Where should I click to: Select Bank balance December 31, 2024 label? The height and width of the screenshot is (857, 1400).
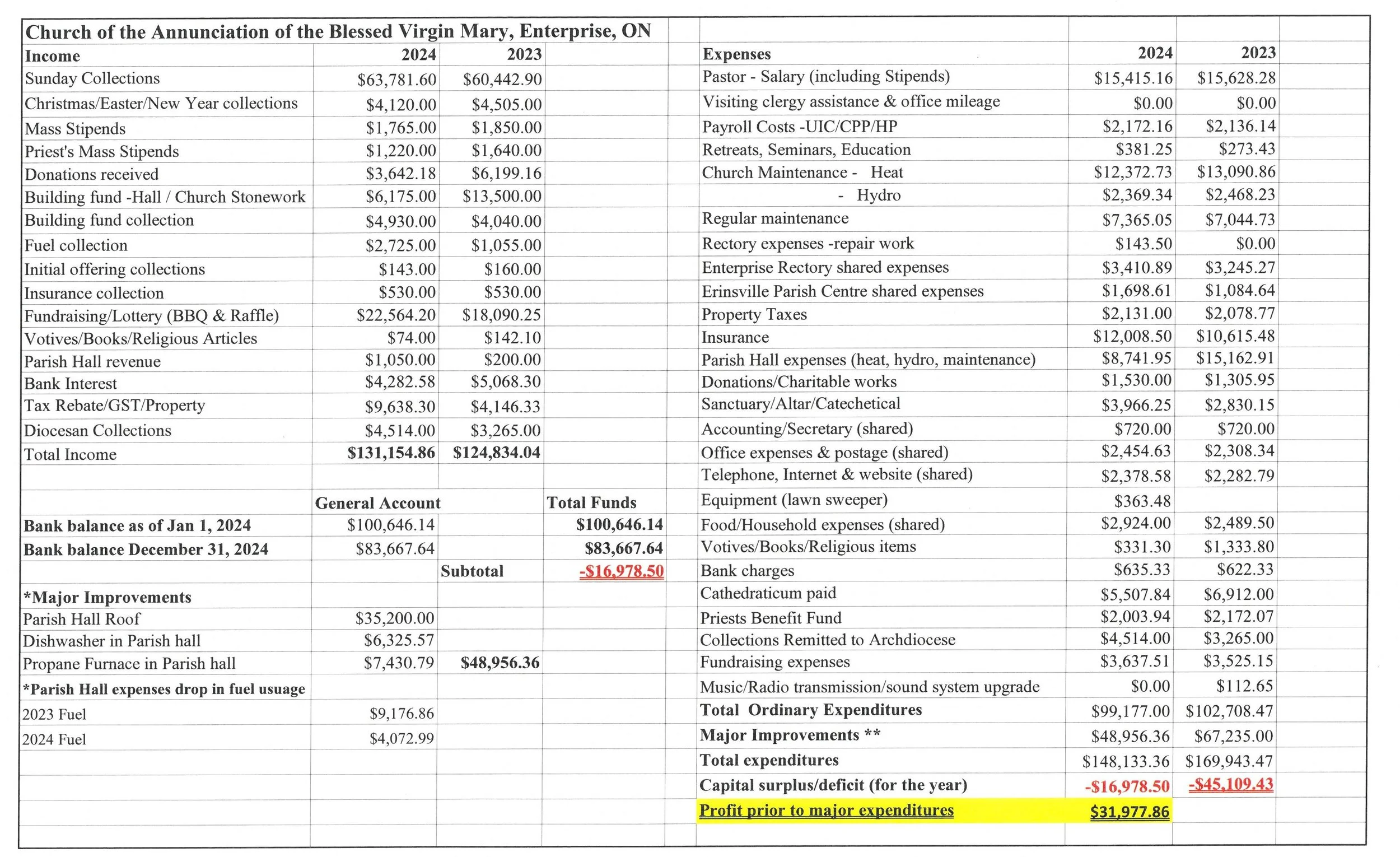(146, 549)
